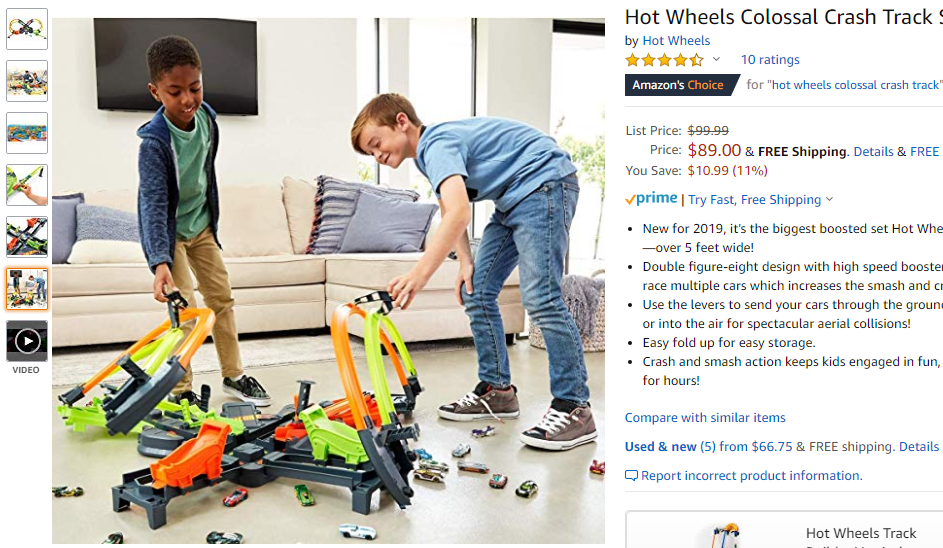Select the first product thumbnail of the track layout
Viewport: 943px width, 548px height.
click(27, 29)
